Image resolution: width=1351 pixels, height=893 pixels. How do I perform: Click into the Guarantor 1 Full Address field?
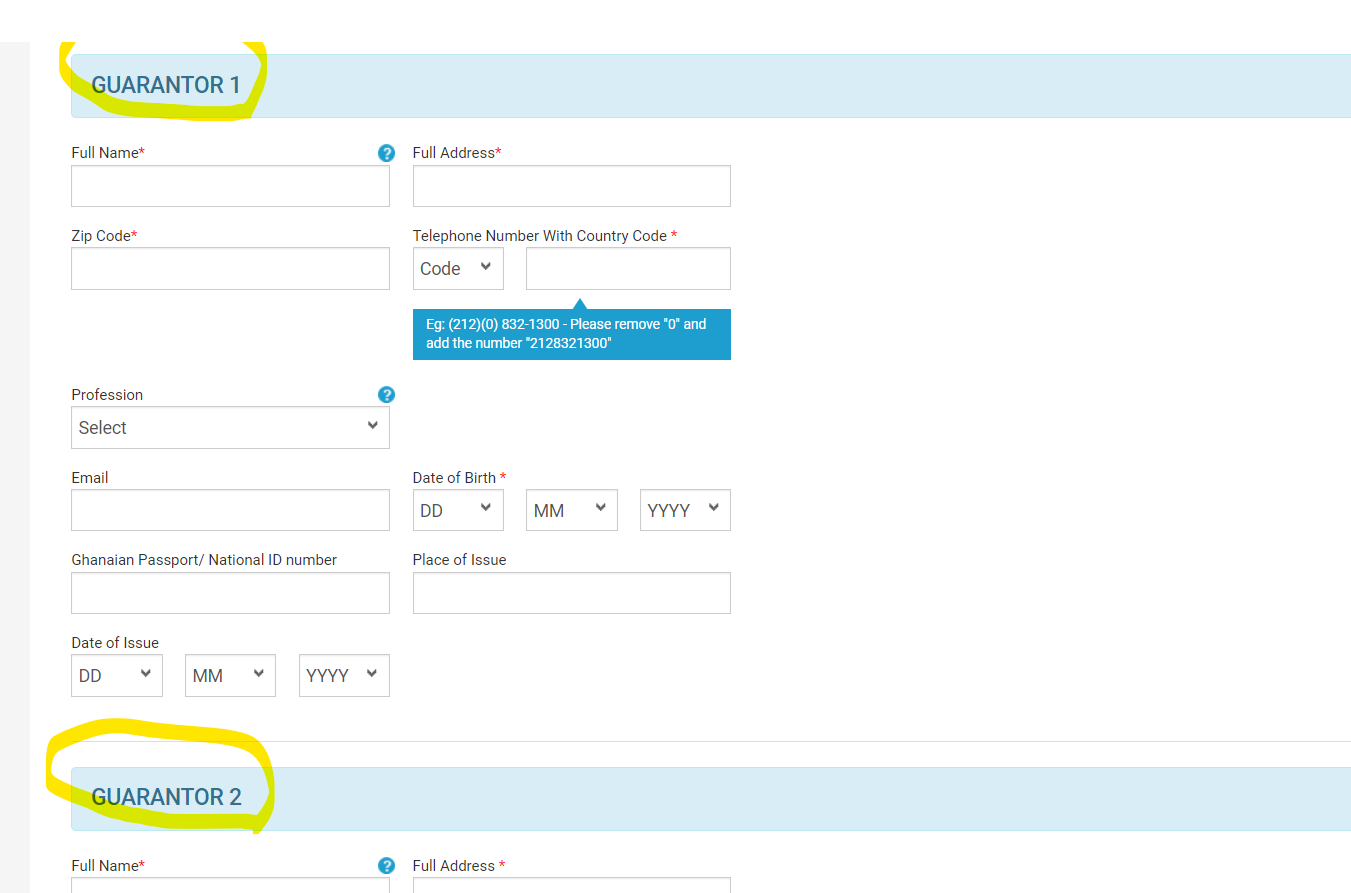[x=572, y=186]
